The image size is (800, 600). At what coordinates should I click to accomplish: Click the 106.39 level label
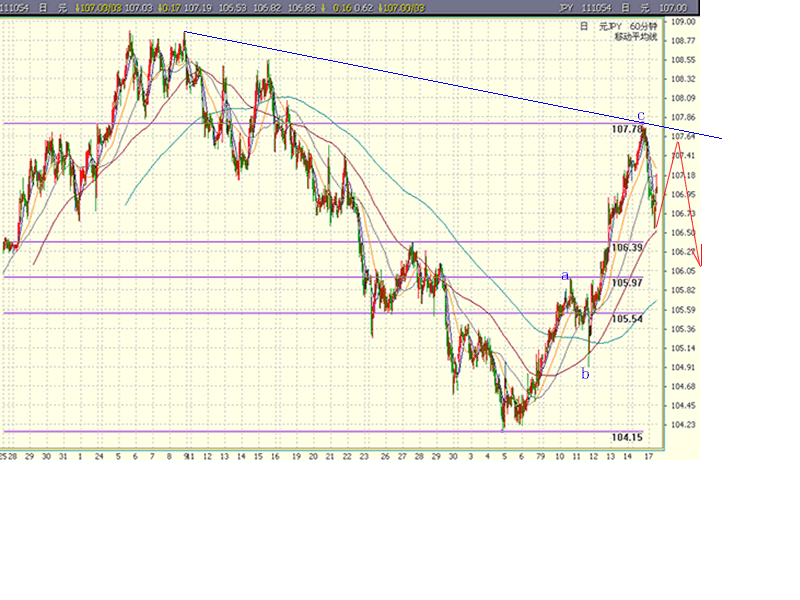(627, 247)
